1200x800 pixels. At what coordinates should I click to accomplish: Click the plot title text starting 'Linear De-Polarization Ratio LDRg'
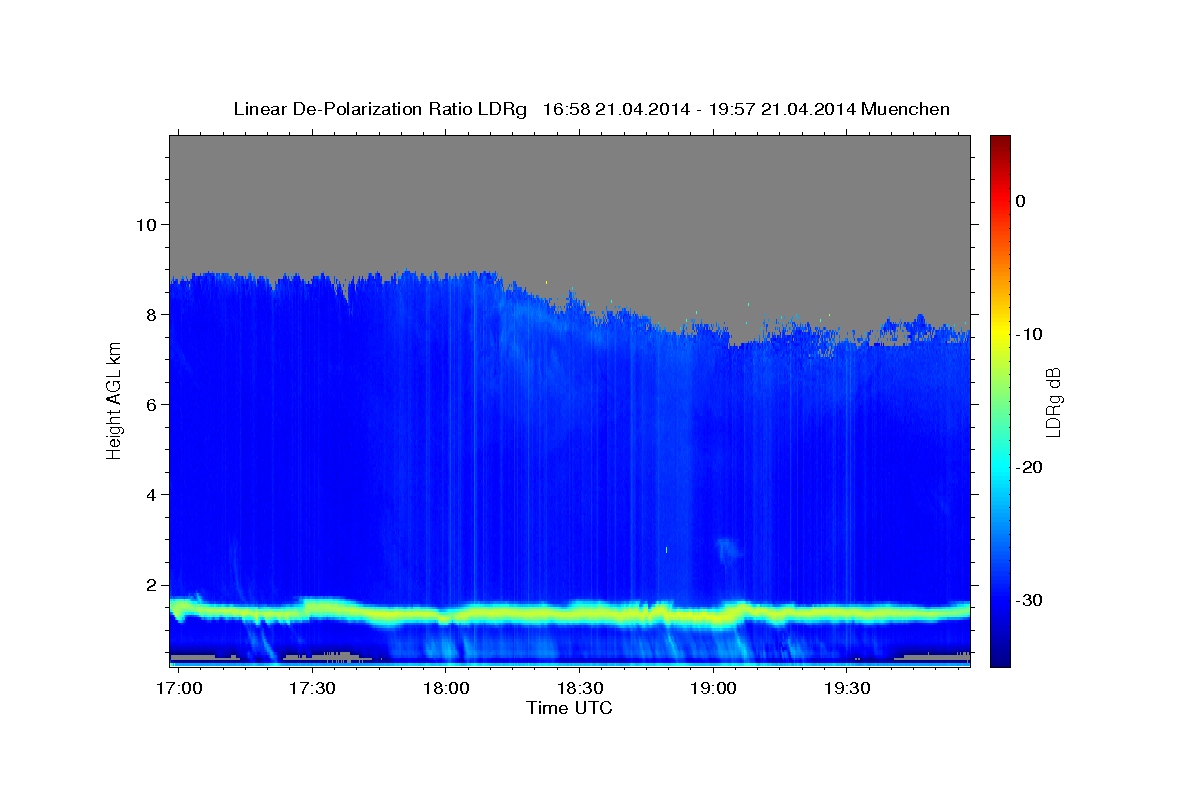(x=591, y=109)
